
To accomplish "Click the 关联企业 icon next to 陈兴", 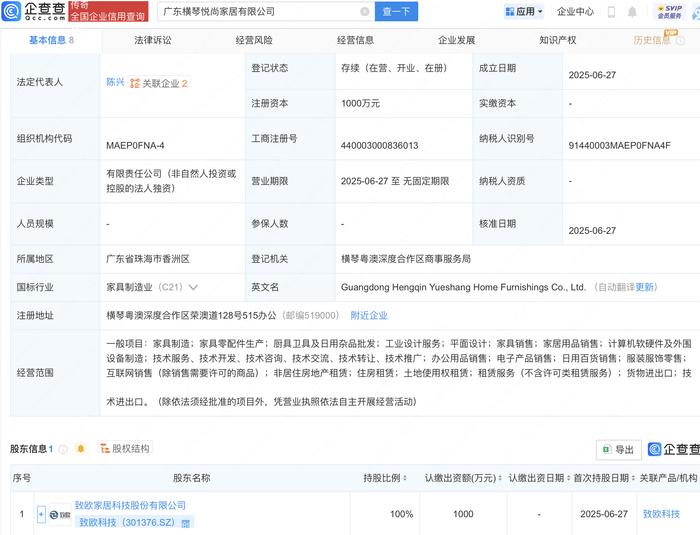I will [x=135, y=83].
